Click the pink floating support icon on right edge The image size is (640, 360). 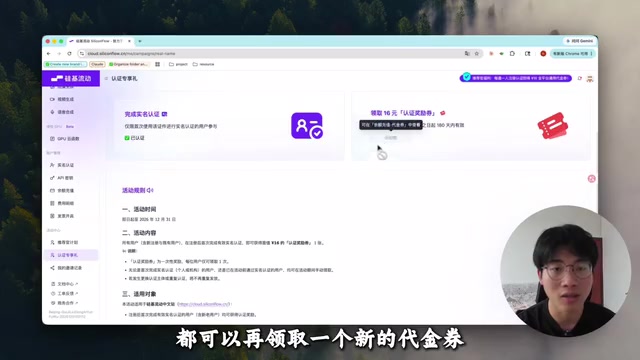click(x=591, y=179)
